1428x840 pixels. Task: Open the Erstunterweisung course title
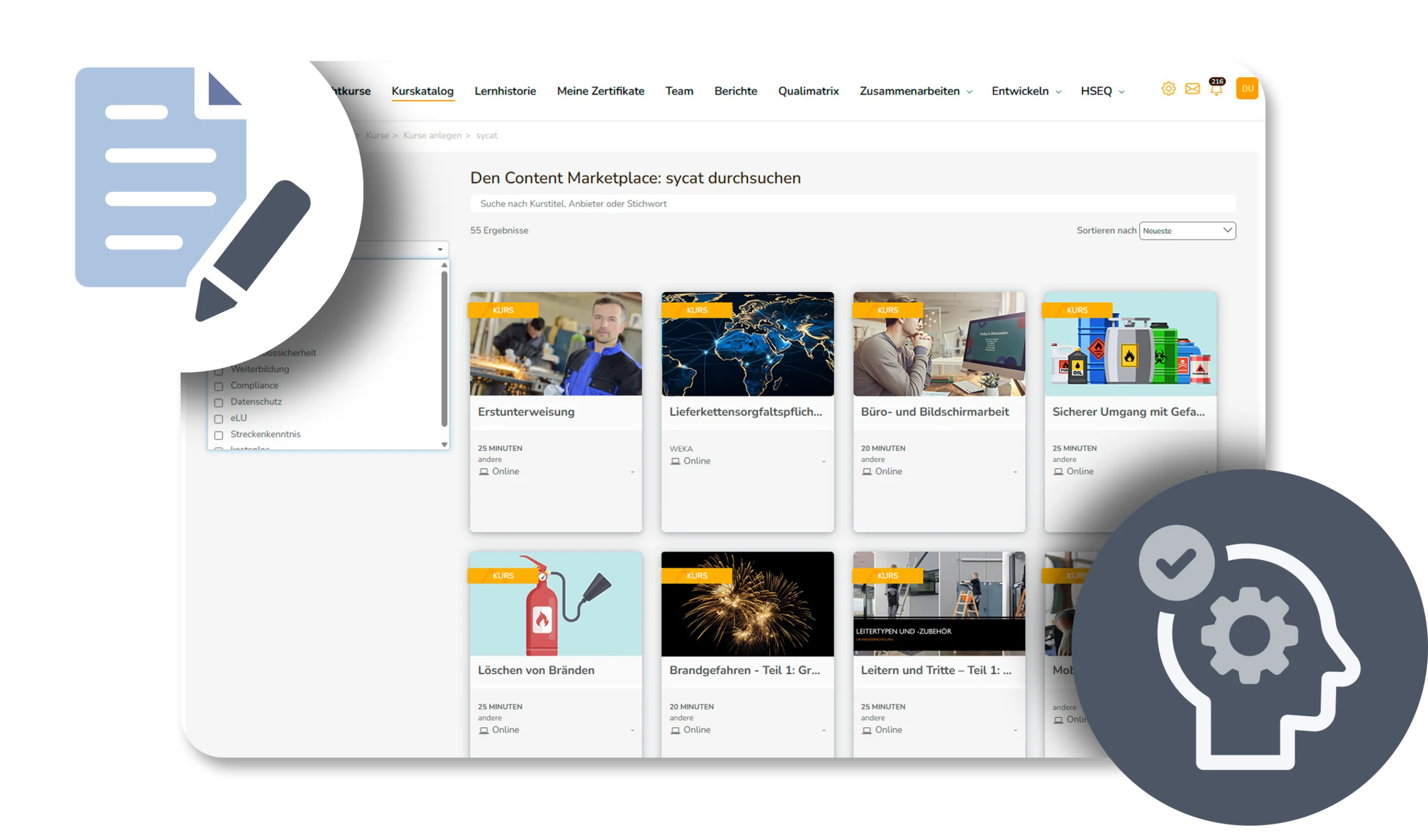pos(526,412)
